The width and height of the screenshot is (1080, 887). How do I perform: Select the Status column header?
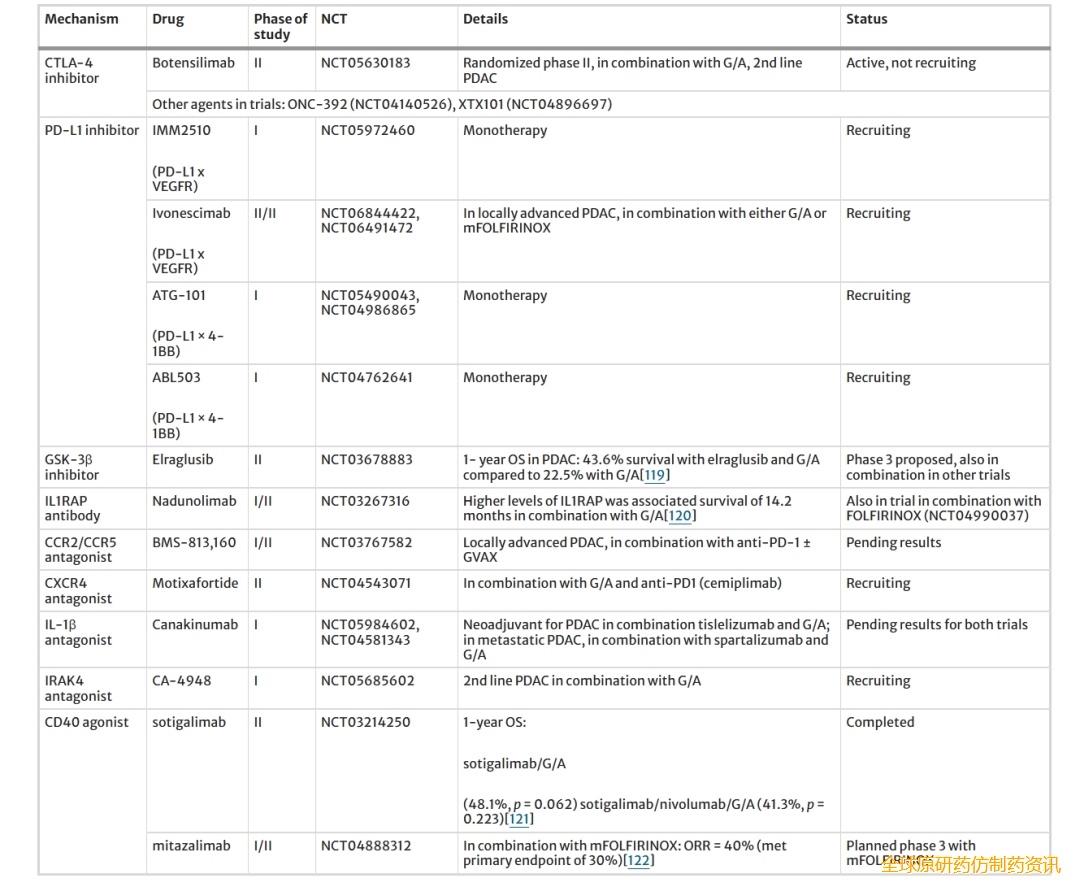click(866, 19)
